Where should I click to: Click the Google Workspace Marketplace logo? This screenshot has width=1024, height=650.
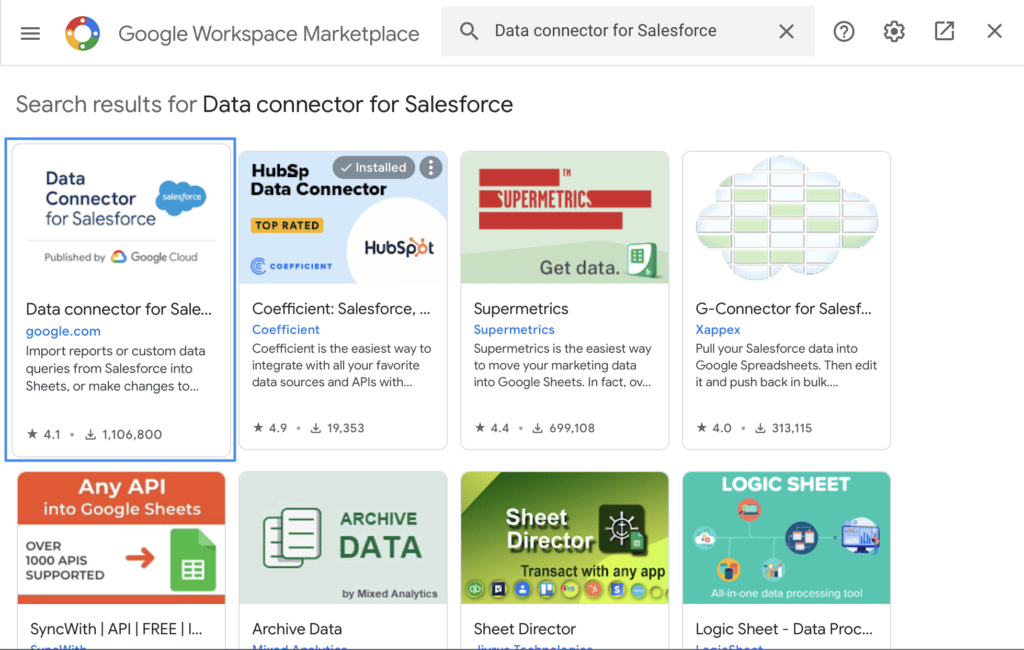pyautogui.click(x=82, y=33)
